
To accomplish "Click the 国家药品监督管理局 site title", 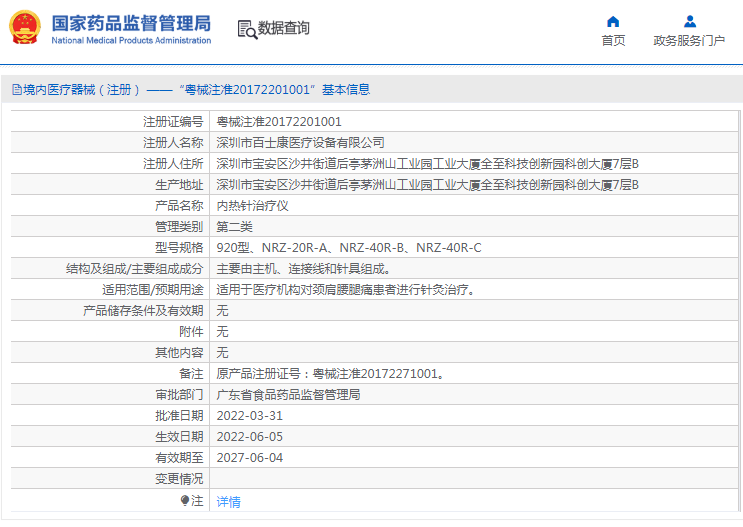I will click(x=131, y=23).
